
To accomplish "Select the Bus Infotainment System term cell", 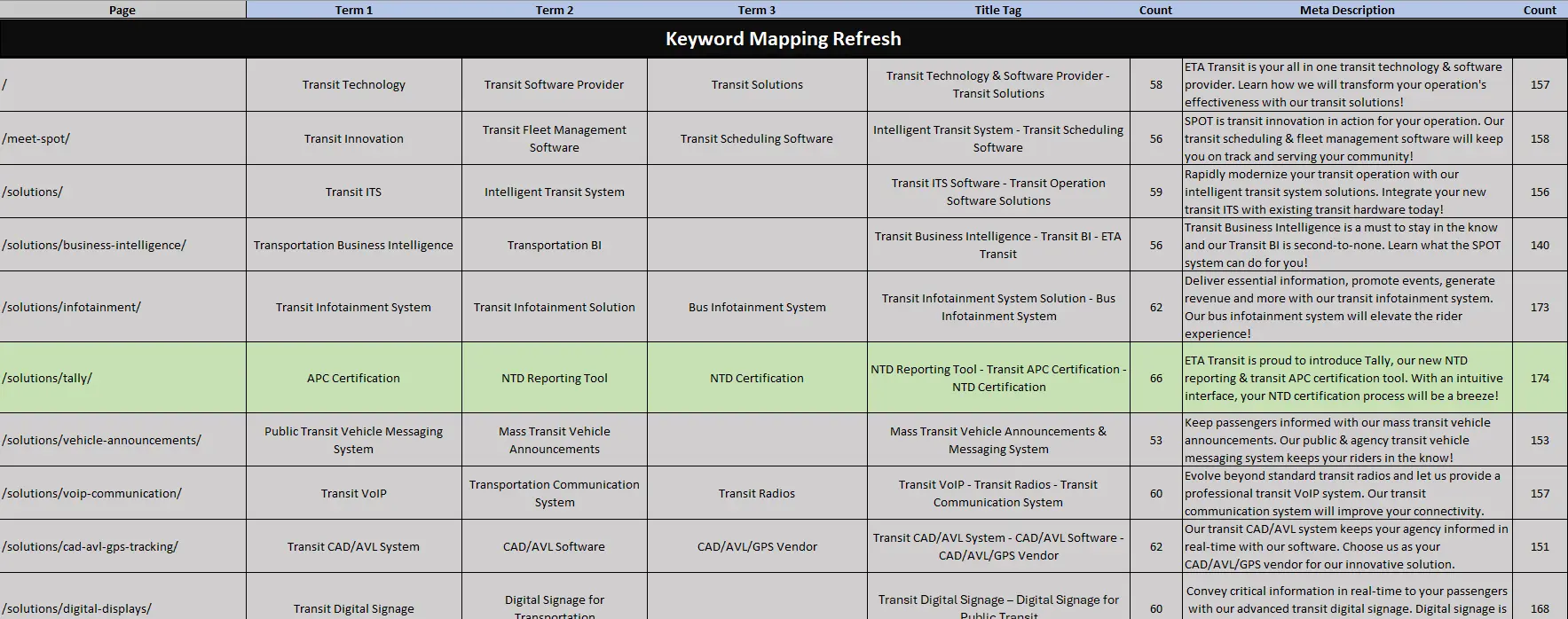I will point(756,307).
